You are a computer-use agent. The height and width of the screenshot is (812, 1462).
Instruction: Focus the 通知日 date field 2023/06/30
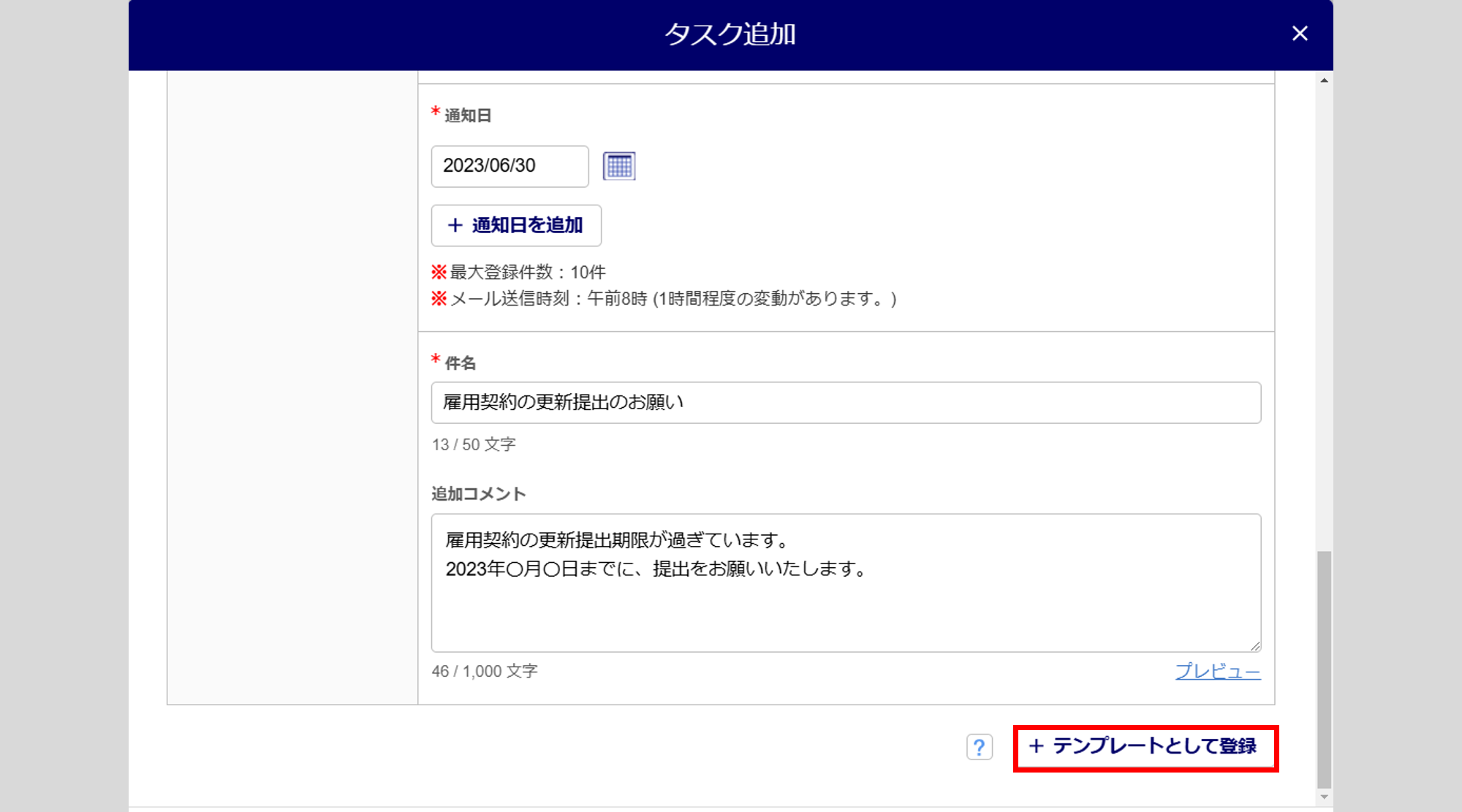click(510, 166)
